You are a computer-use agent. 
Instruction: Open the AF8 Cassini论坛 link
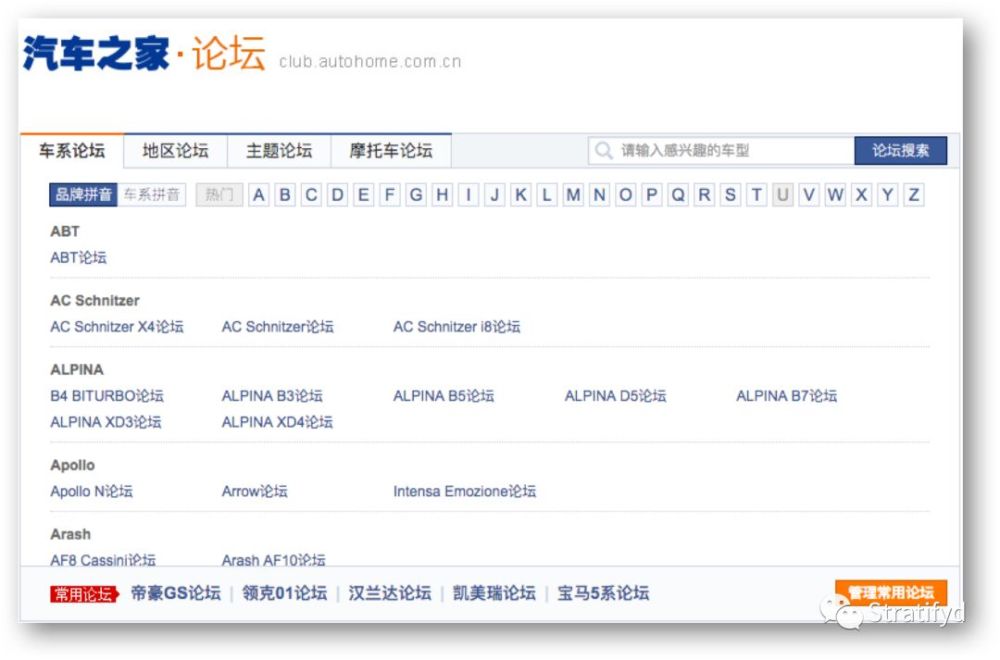point(103,560)
